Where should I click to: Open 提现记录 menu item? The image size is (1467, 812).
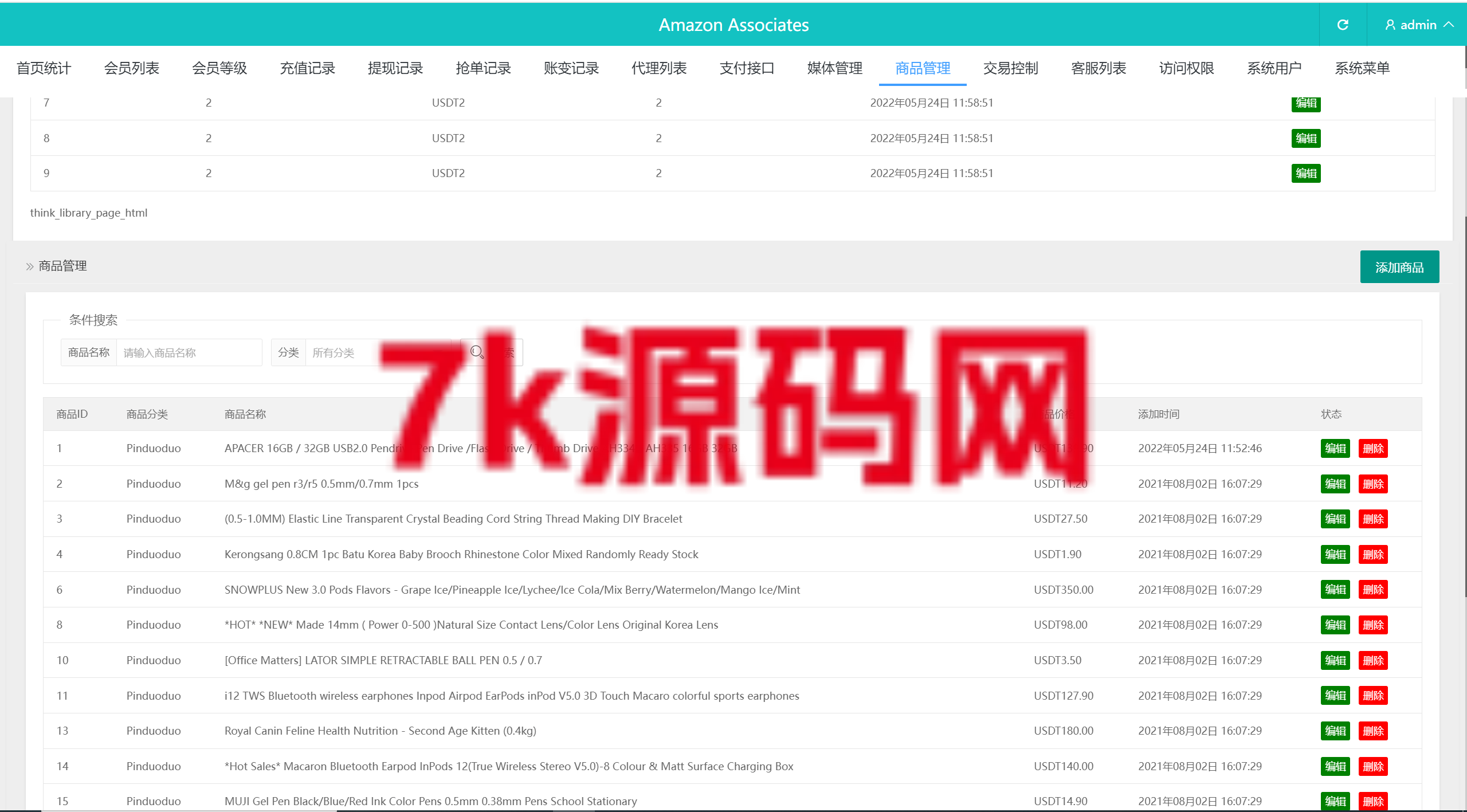(395, 68)
